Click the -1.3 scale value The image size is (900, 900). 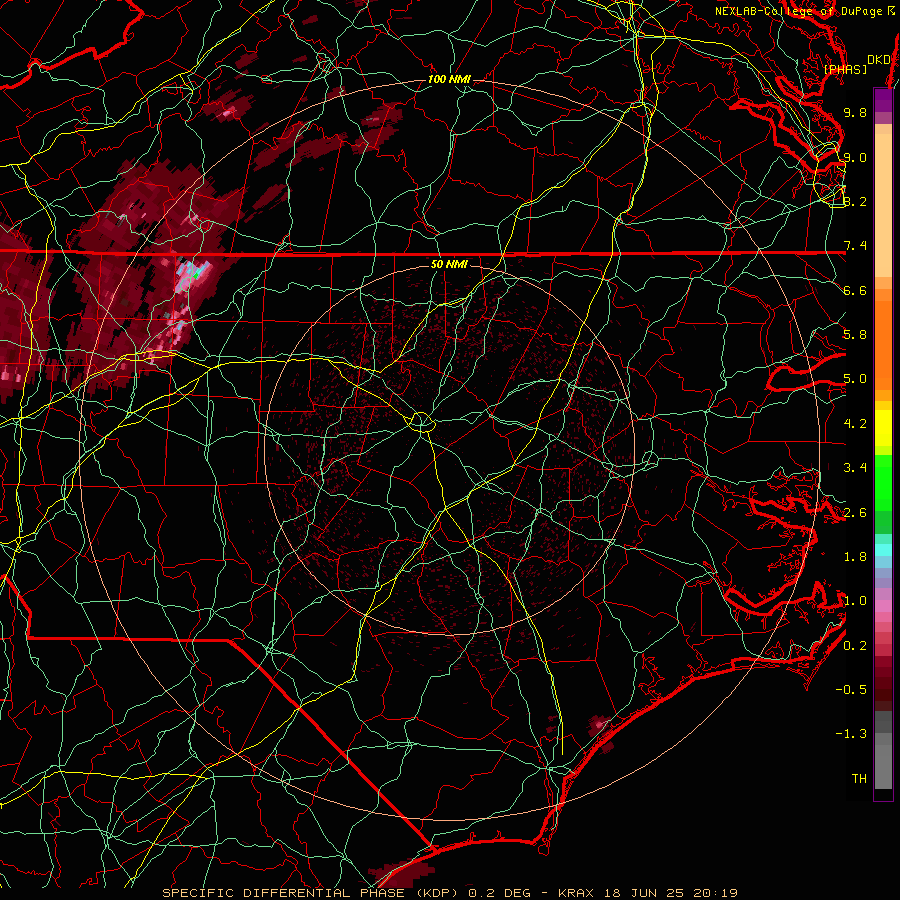pos(851,734)
